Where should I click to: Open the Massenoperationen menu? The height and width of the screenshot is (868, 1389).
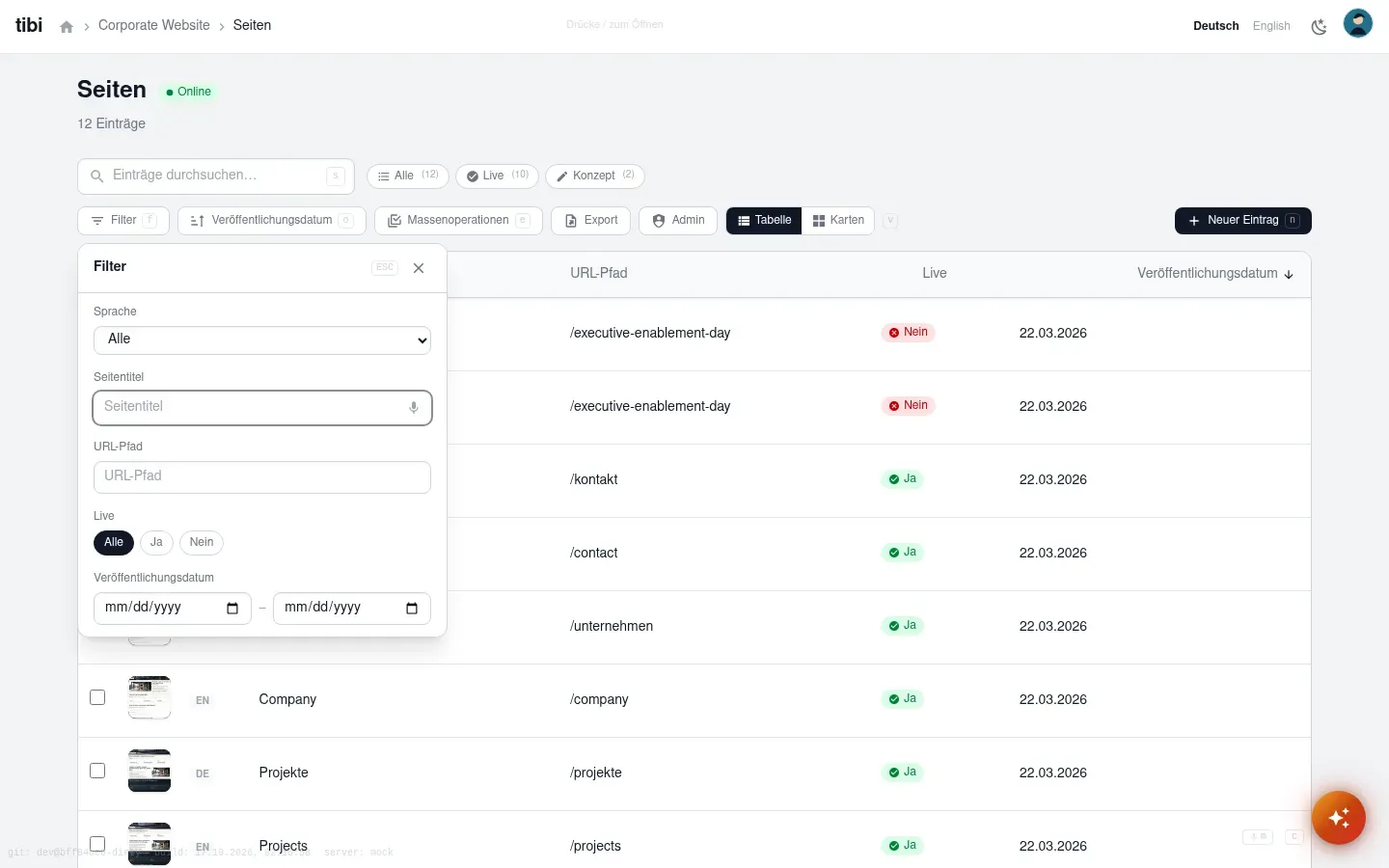pyautogui.click(x=458, y=221)
